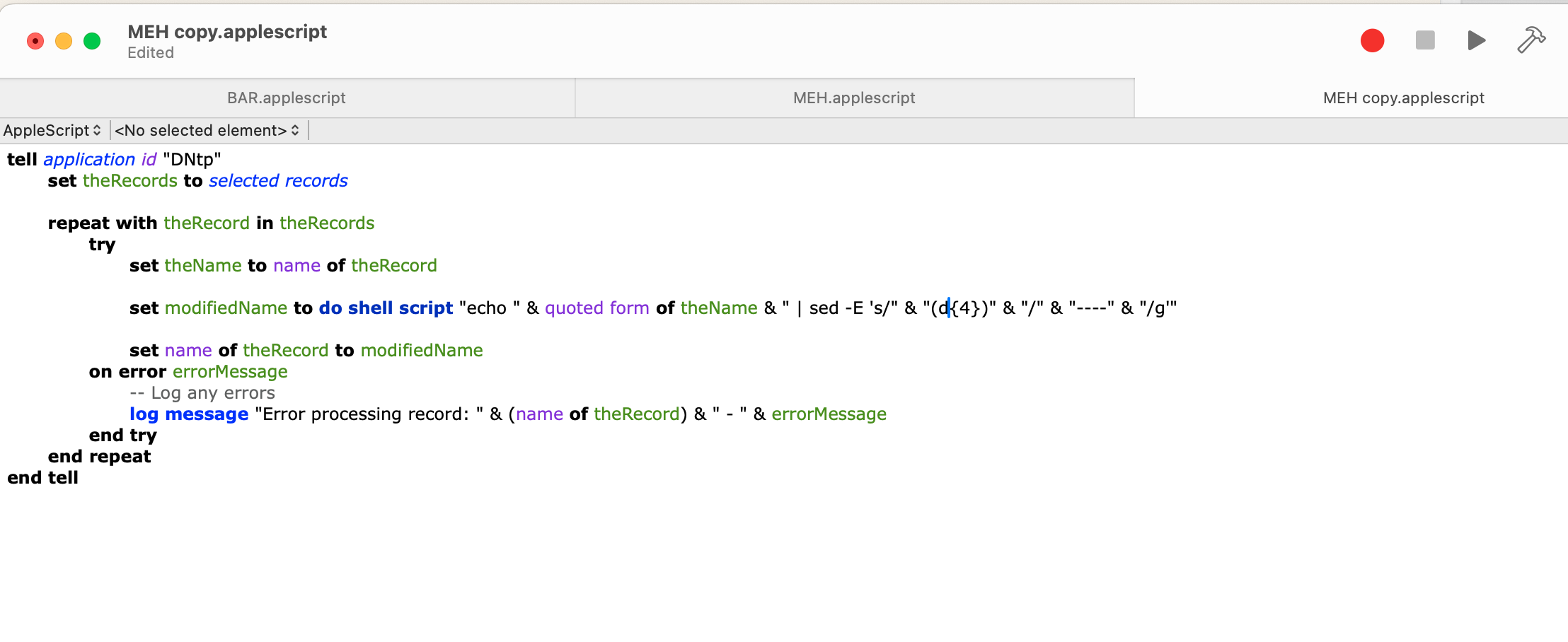Place cursor on the do shell script command
Viewport: 1568px width, 642px height.
pos(386,308)
